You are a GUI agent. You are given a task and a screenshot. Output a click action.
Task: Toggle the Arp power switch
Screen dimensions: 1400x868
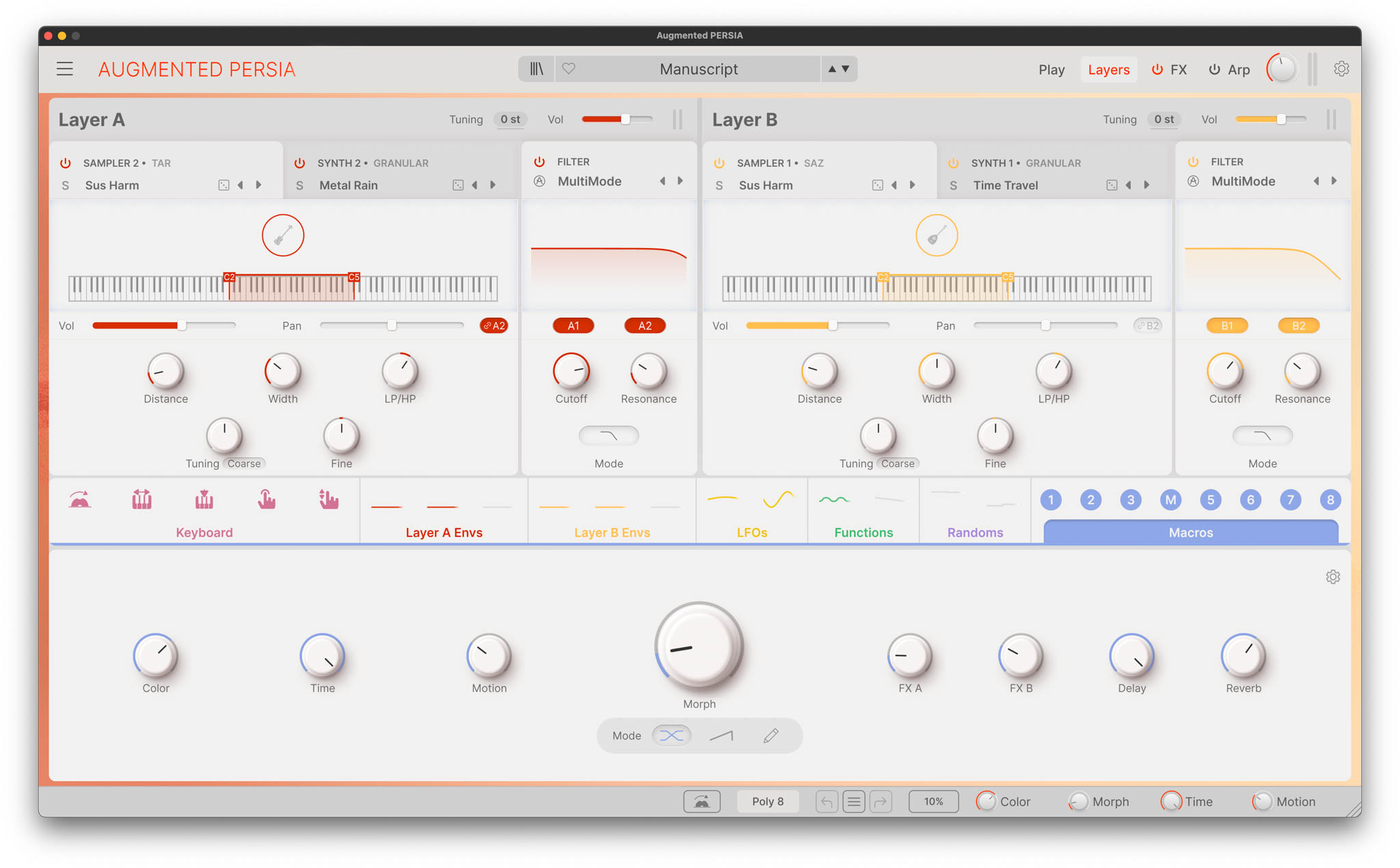[1214, 70]
